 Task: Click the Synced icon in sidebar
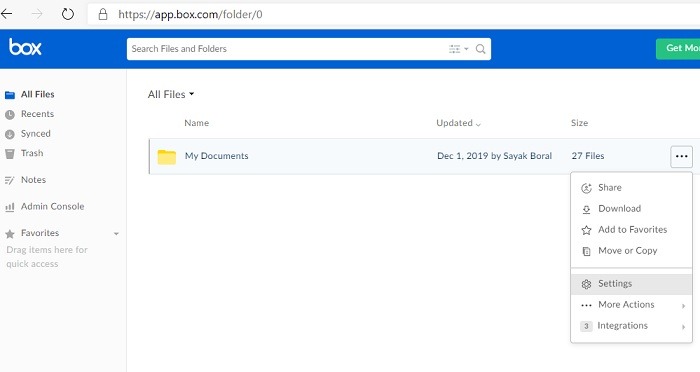[x=10, y=134]
